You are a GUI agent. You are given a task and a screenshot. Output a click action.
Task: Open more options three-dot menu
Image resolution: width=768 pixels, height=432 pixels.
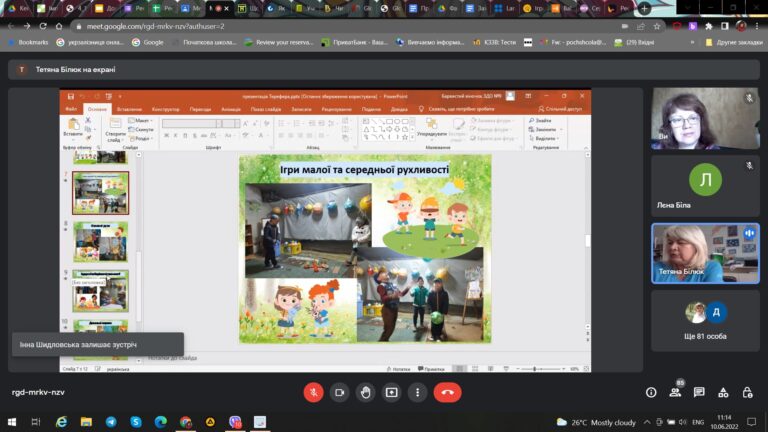pyautogui.click(x=417, y=392)
